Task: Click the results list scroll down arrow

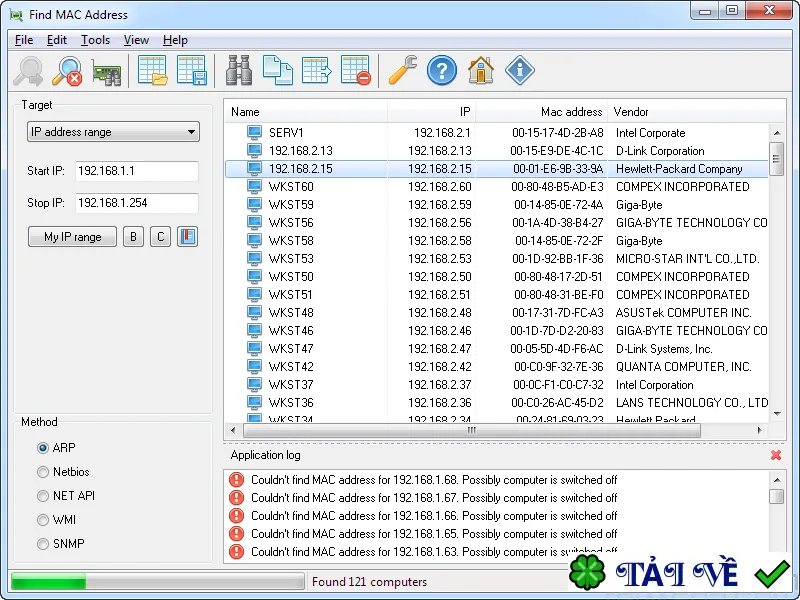Action: [x=777, y=414]
